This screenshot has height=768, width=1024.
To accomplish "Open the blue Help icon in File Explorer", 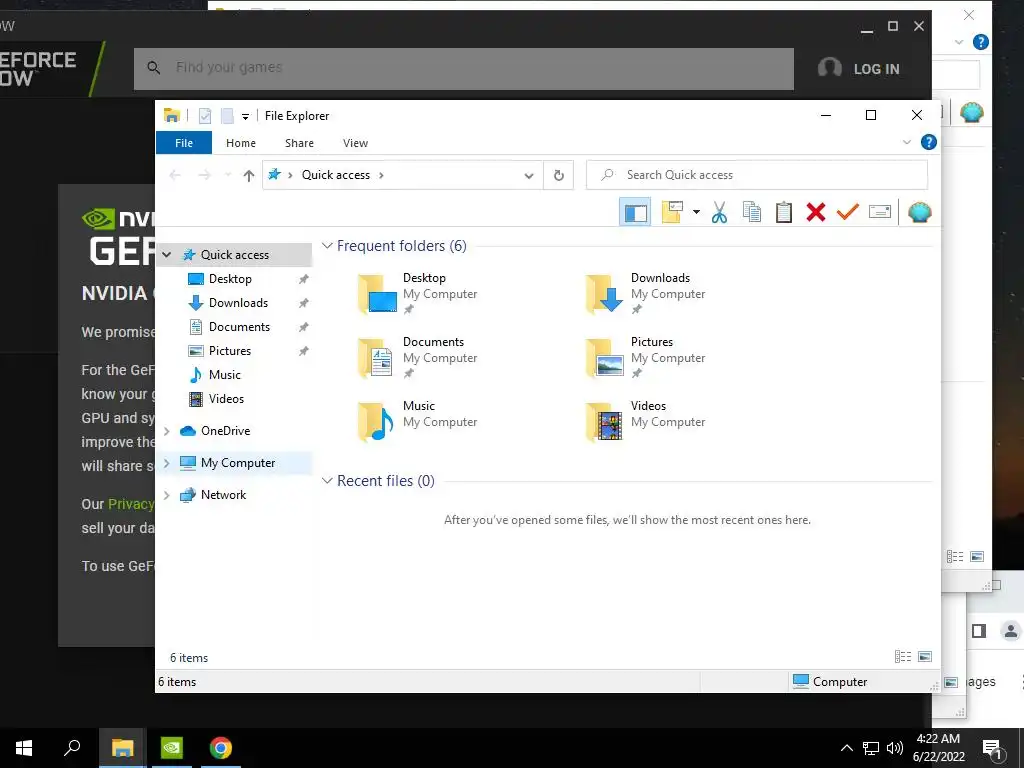I will click(929, 142).
